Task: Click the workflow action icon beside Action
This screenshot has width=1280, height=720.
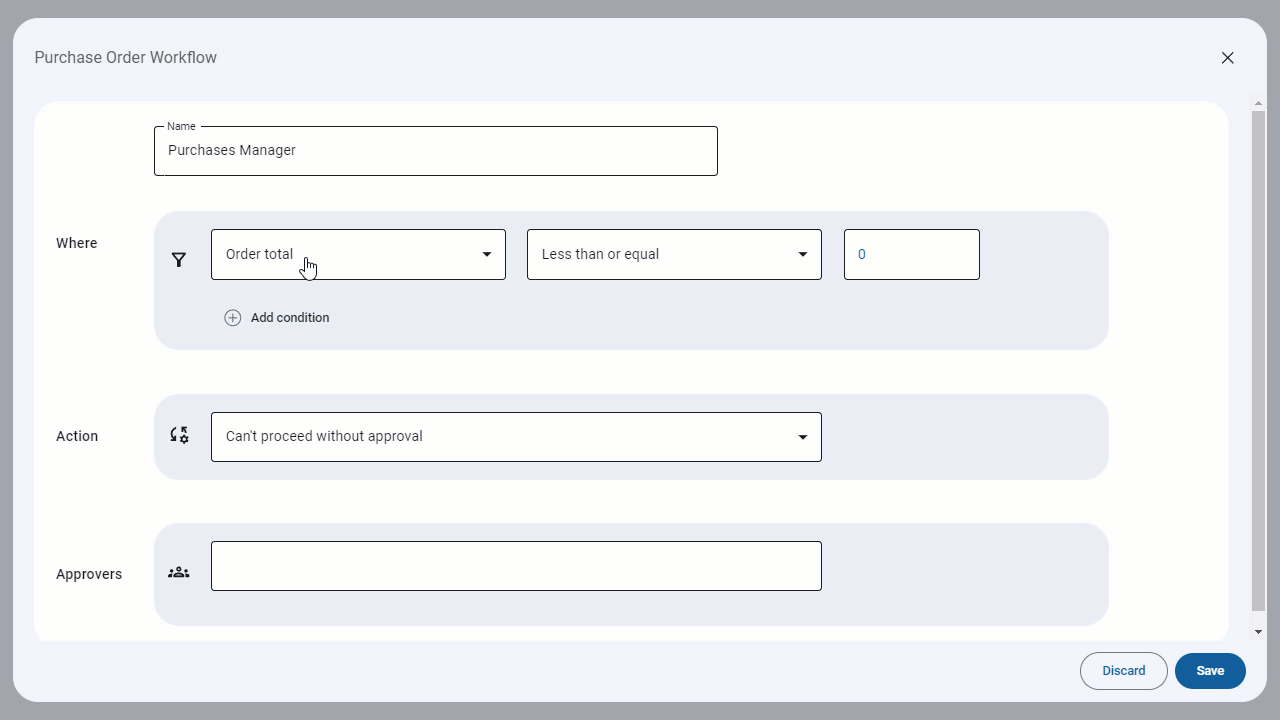Action: click(179, 435)
